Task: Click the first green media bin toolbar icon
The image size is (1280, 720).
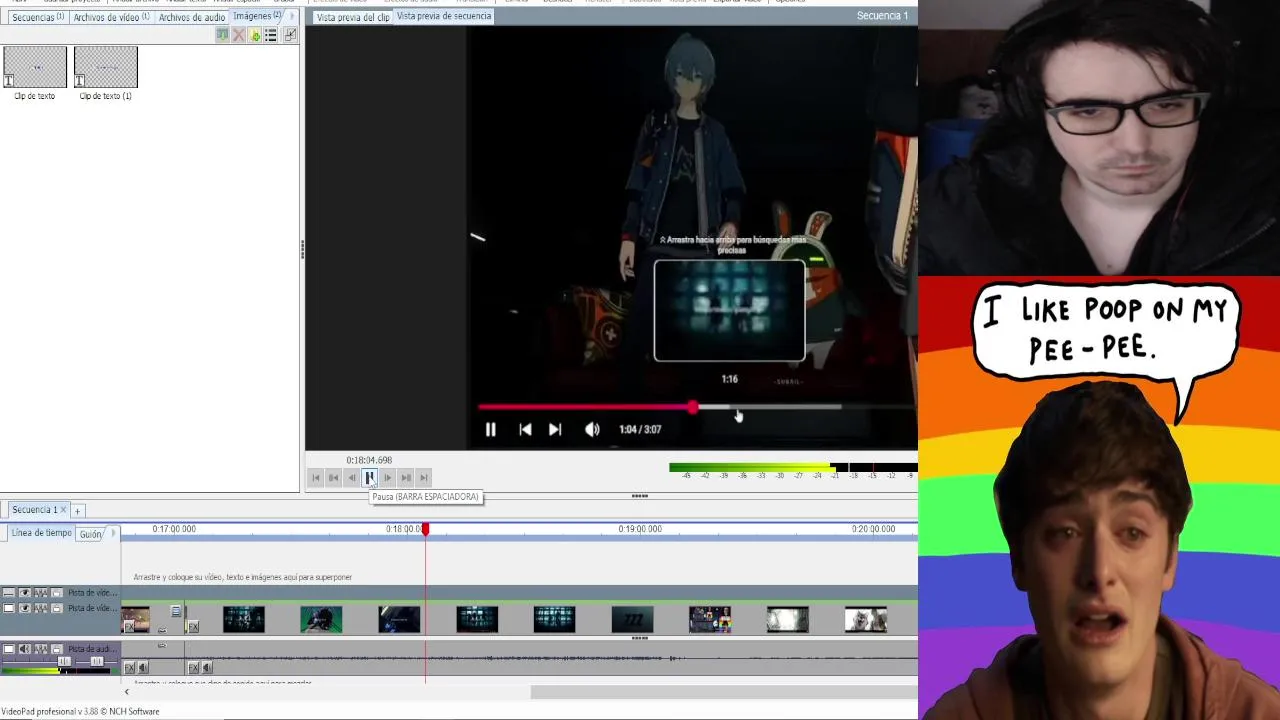Action: [x=222, y=35]
